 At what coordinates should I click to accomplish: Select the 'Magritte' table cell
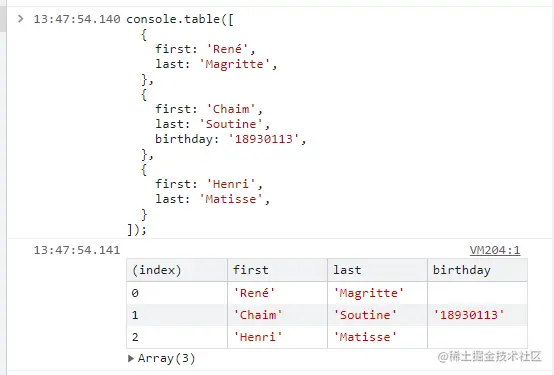(x=377, y=293)
